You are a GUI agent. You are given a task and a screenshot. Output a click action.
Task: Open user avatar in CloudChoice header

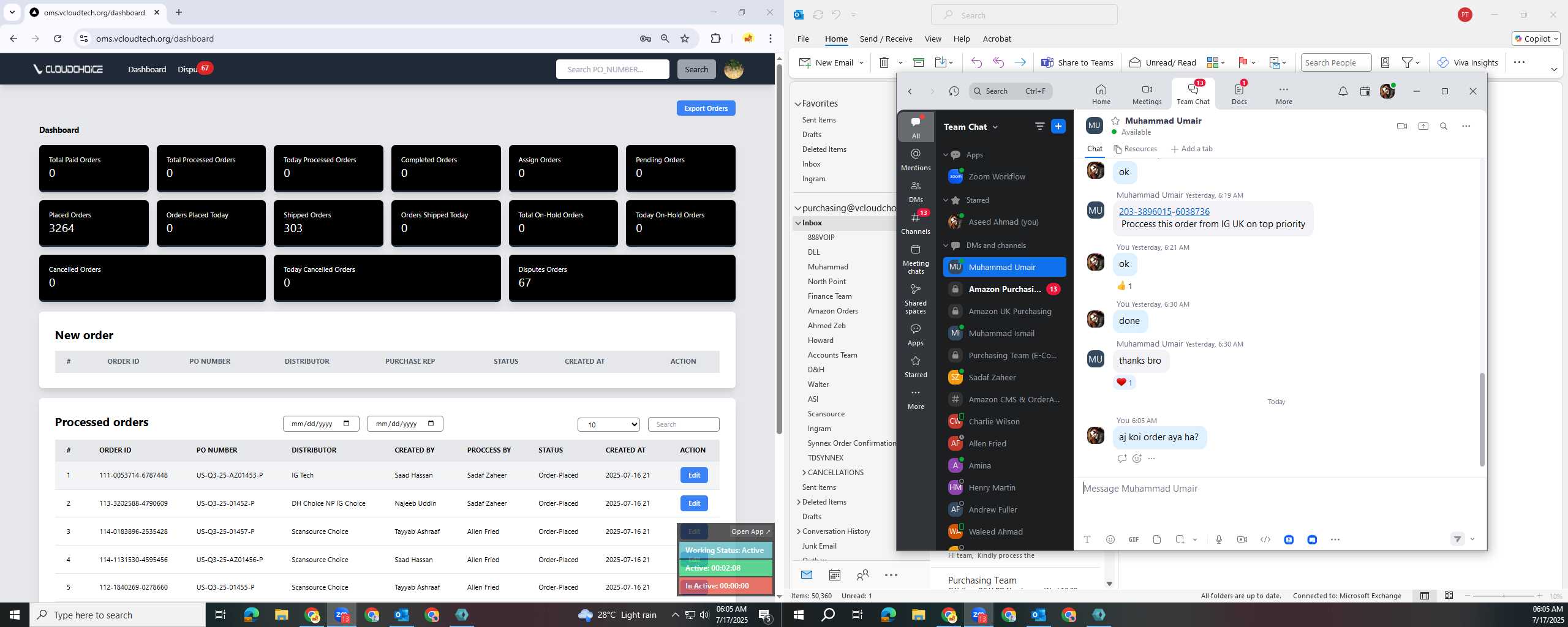734,69
